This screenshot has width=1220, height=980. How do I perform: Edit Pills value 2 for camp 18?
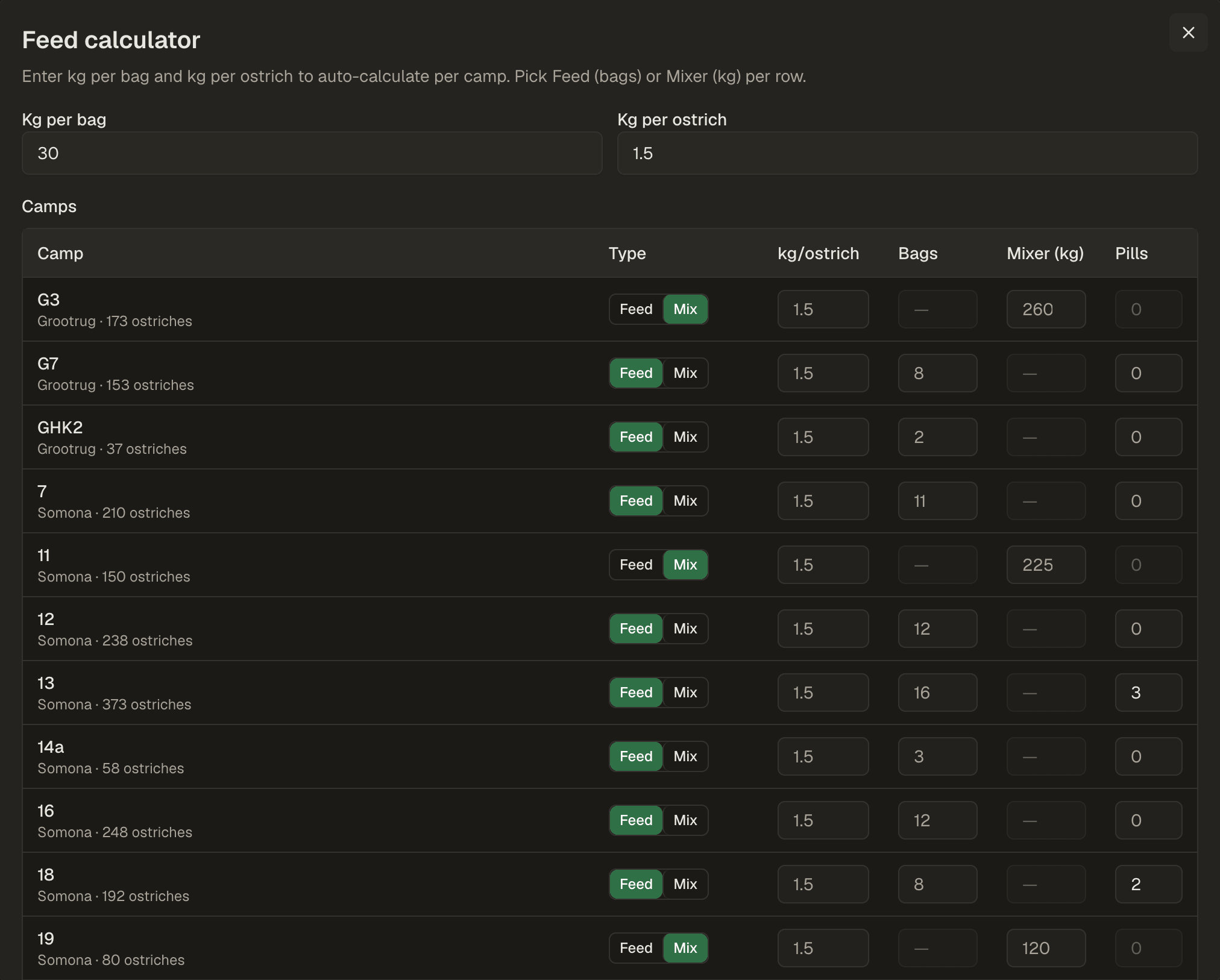point(1148,884)
